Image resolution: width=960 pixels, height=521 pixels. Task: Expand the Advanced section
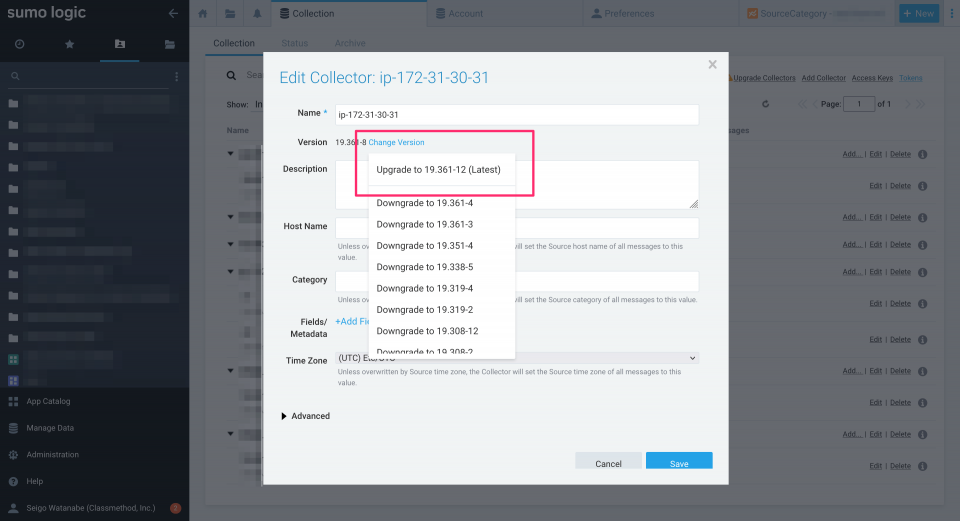306,416
